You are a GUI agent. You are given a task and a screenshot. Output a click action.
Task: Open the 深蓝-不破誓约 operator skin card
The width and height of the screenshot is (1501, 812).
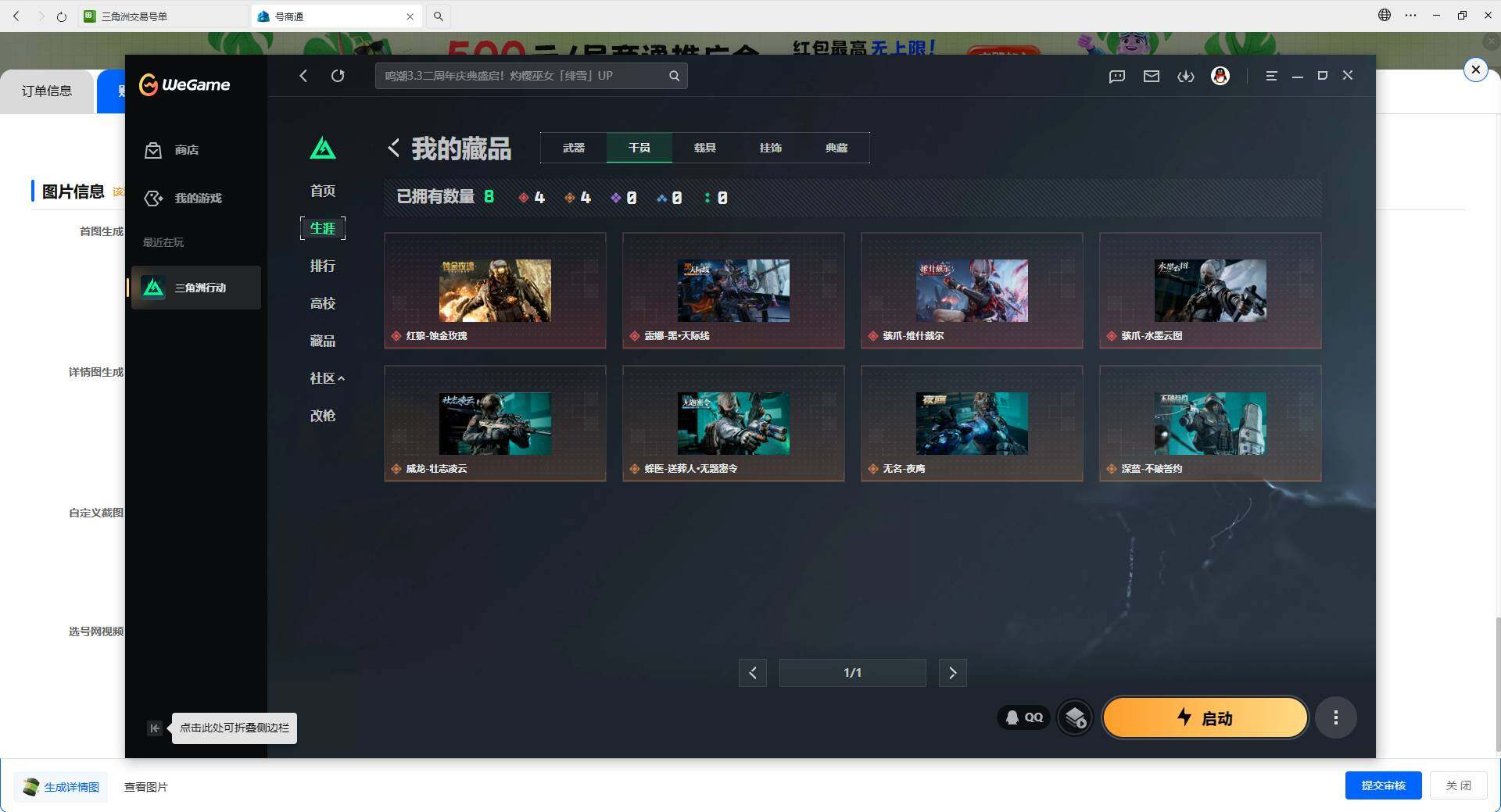pos(1210,424)
